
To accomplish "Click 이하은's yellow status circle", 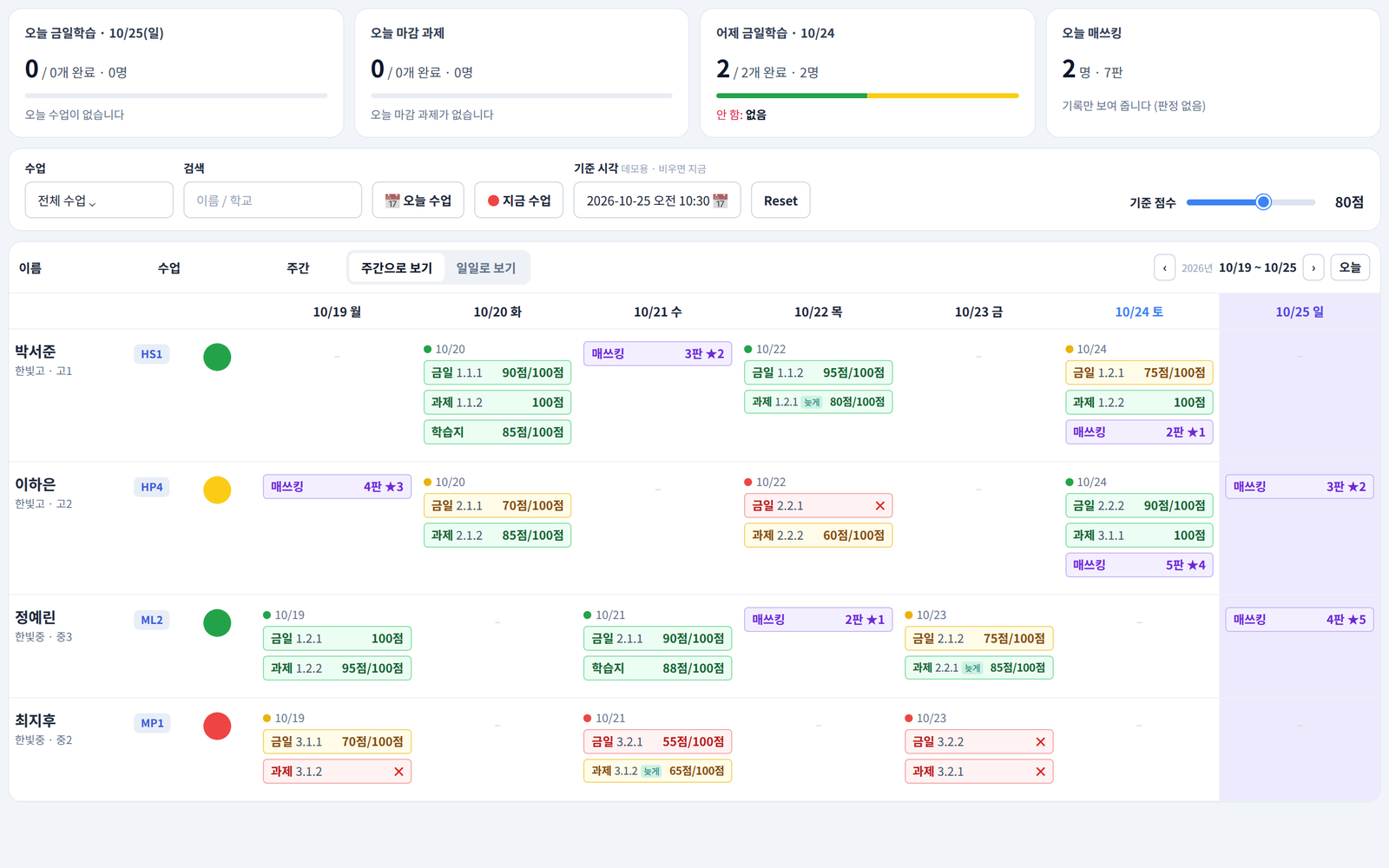I will tap(217, 490).
